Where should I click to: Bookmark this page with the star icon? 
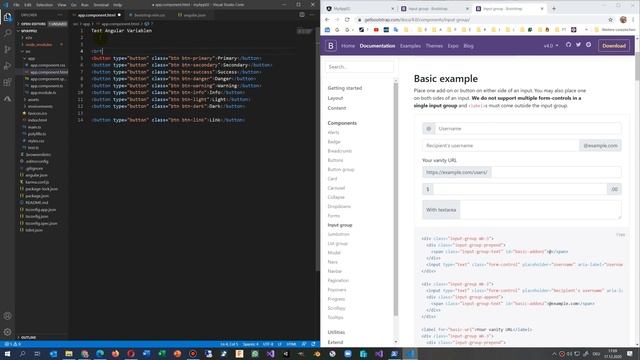611,20
